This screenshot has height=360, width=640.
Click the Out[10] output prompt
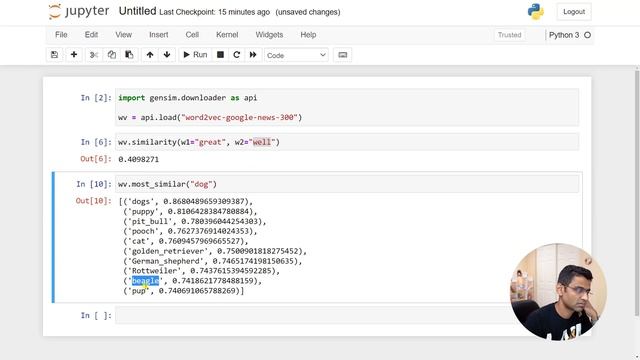click(x=93, y=201)
